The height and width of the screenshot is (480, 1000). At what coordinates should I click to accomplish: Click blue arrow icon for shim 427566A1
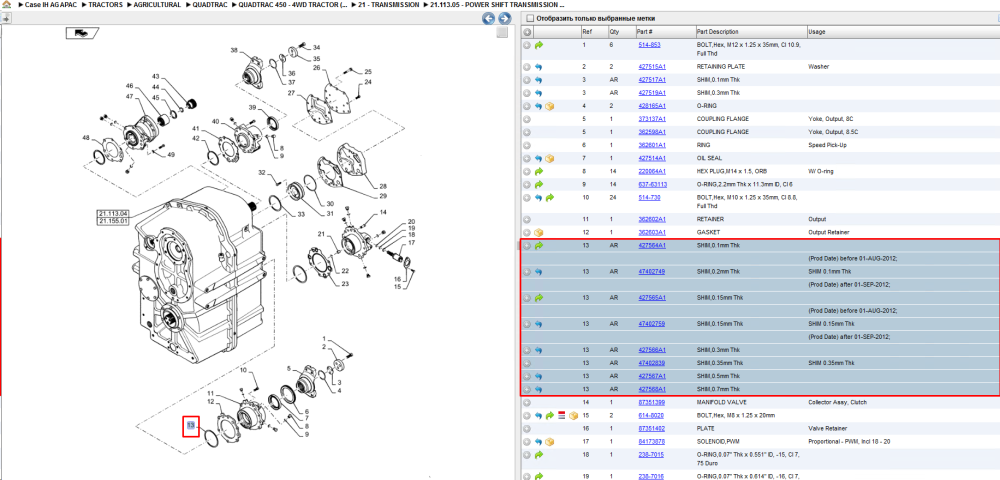(539, 350)
